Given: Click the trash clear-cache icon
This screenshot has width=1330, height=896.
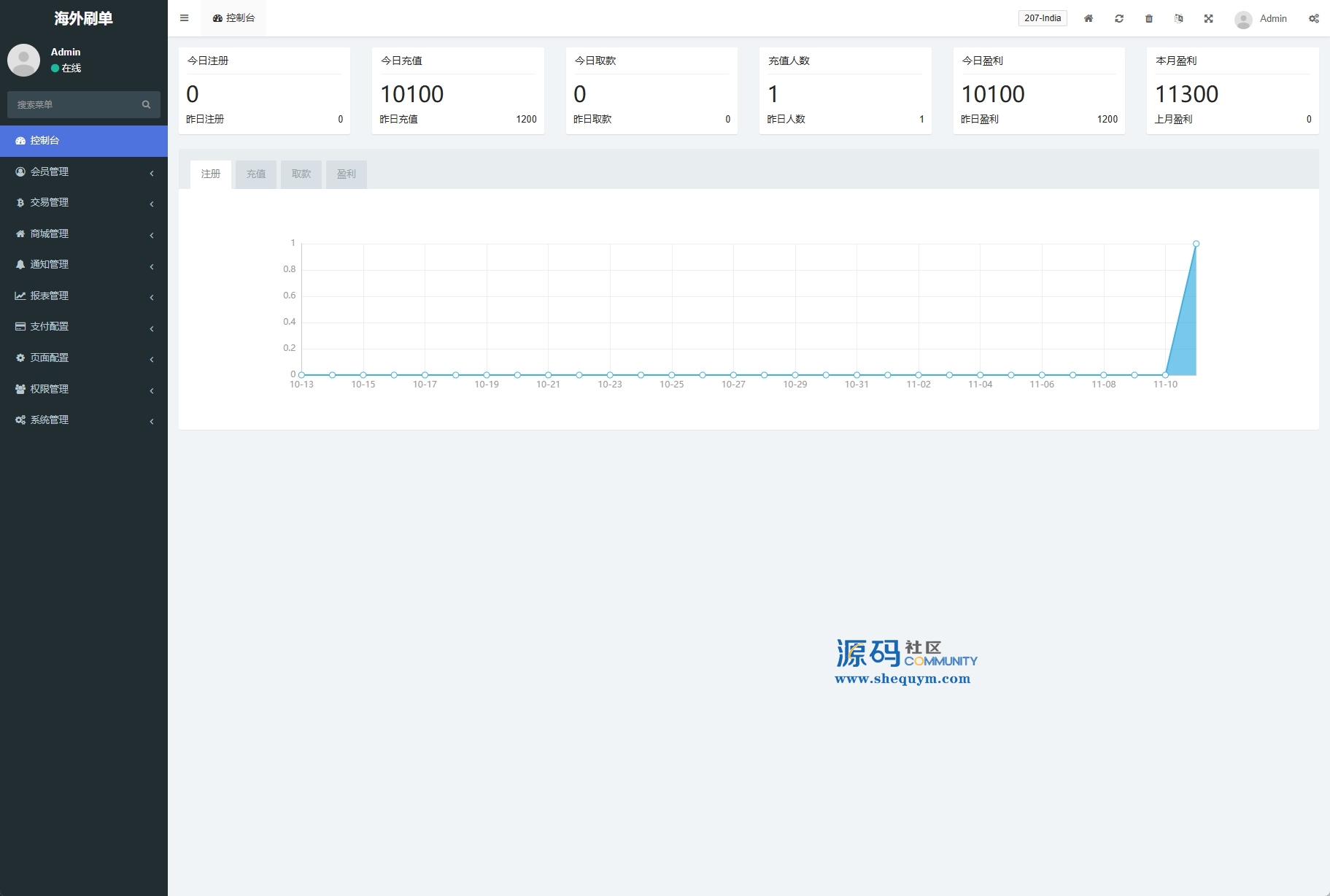Looking at the screenshot, I should [x=1148, y=18].
